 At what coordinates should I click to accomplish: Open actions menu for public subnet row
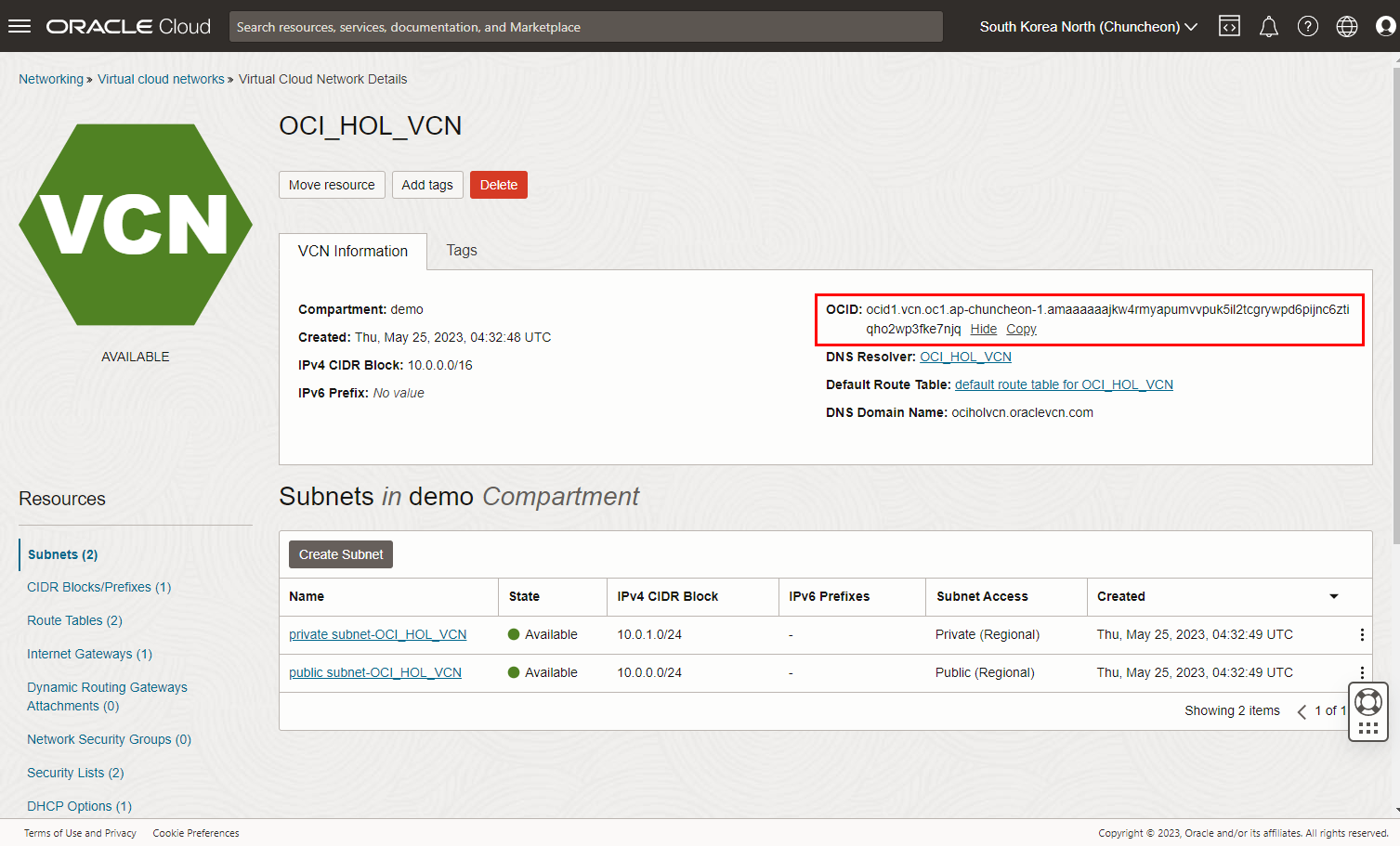1362,672
